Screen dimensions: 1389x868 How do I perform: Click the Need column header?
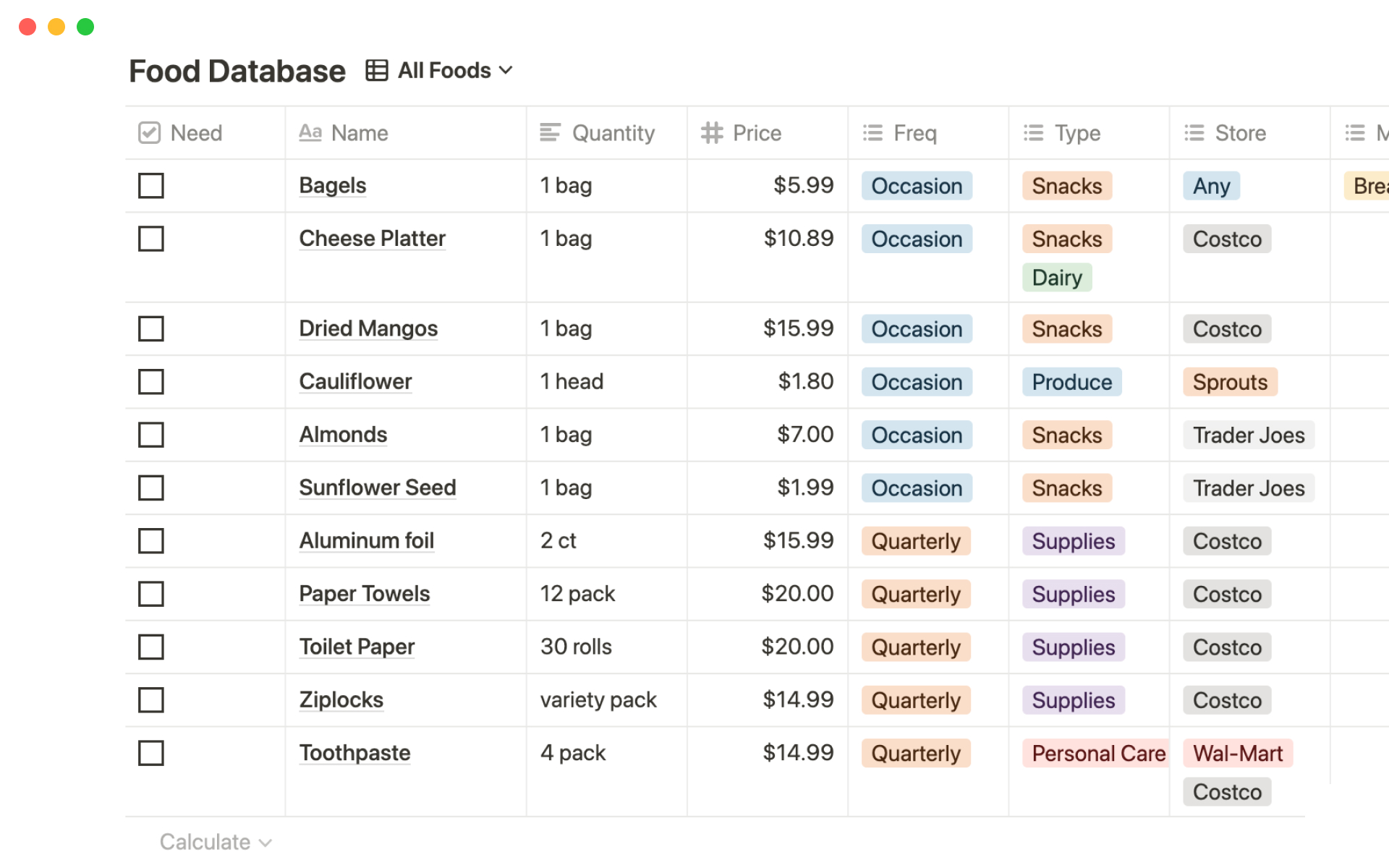click(195, 132)
